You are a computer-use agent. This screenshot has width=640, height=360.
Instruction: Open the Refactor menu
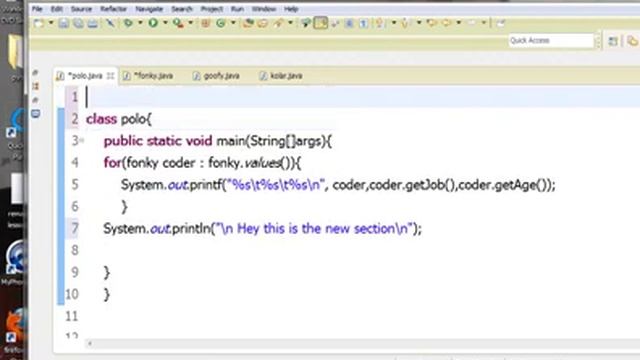113,9
